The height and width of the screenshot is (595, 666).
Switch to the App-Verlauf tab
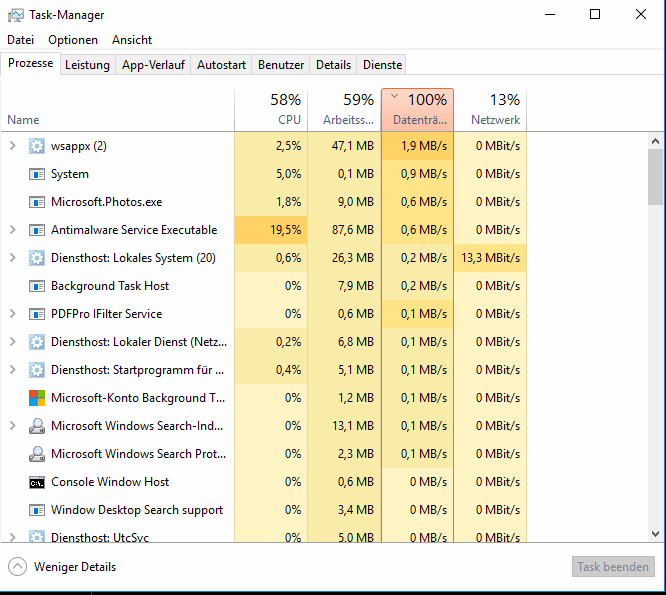pyautogui.click(x=153, y=65)
